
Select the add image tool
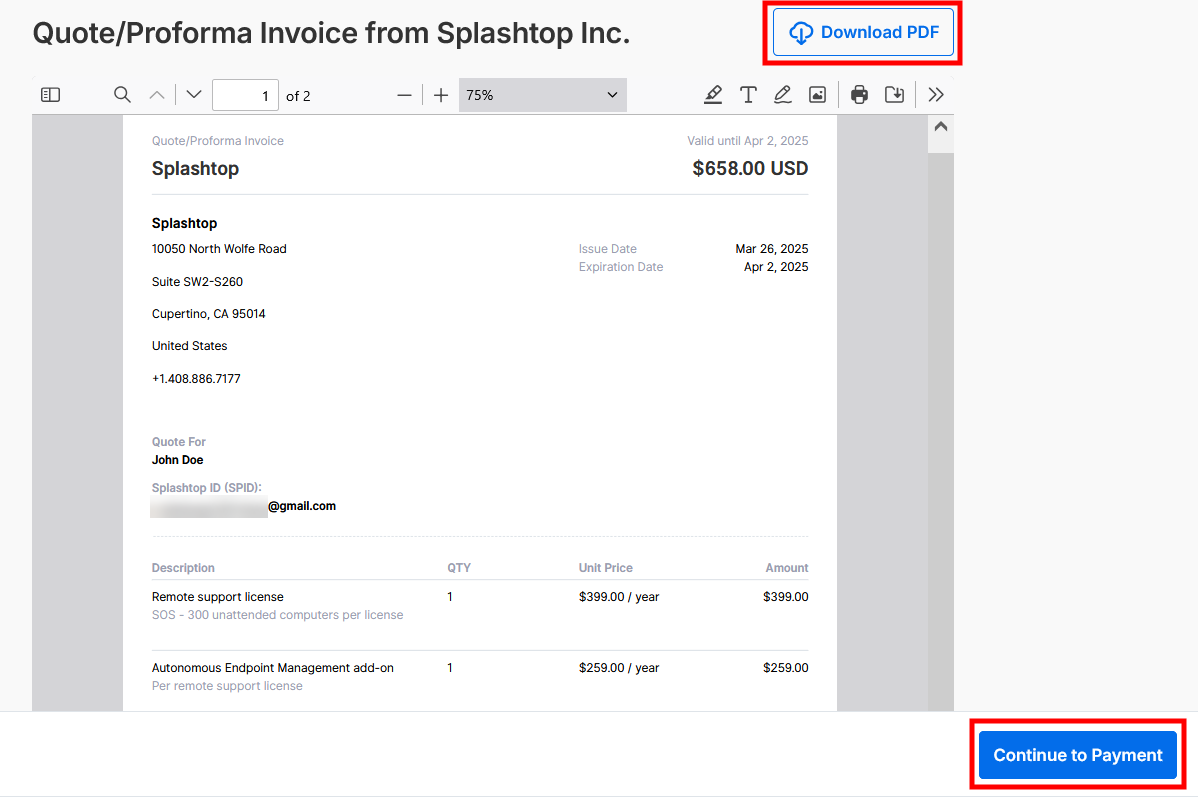point(818,95)
